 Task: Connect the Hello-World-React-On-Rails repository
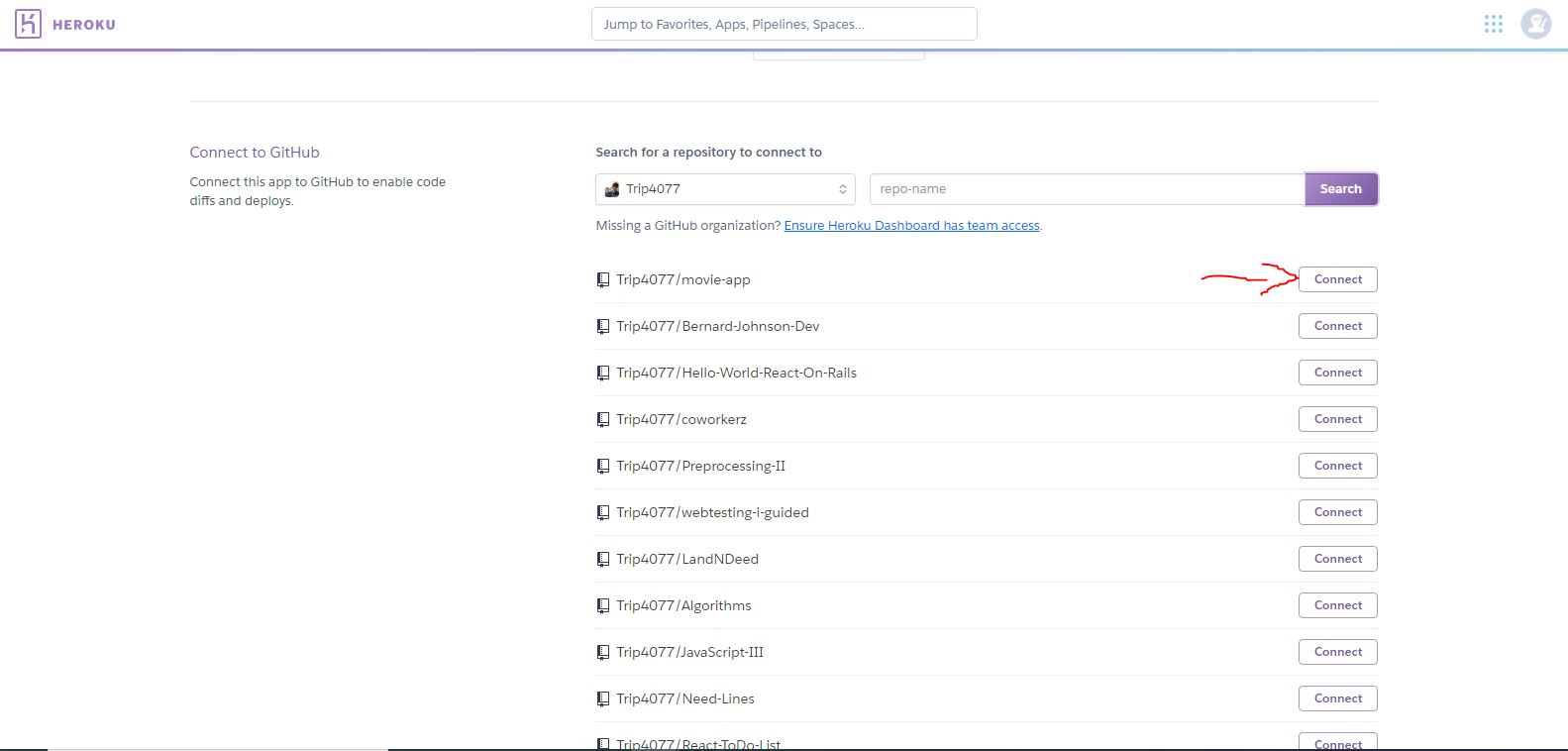pos(1337,373)
